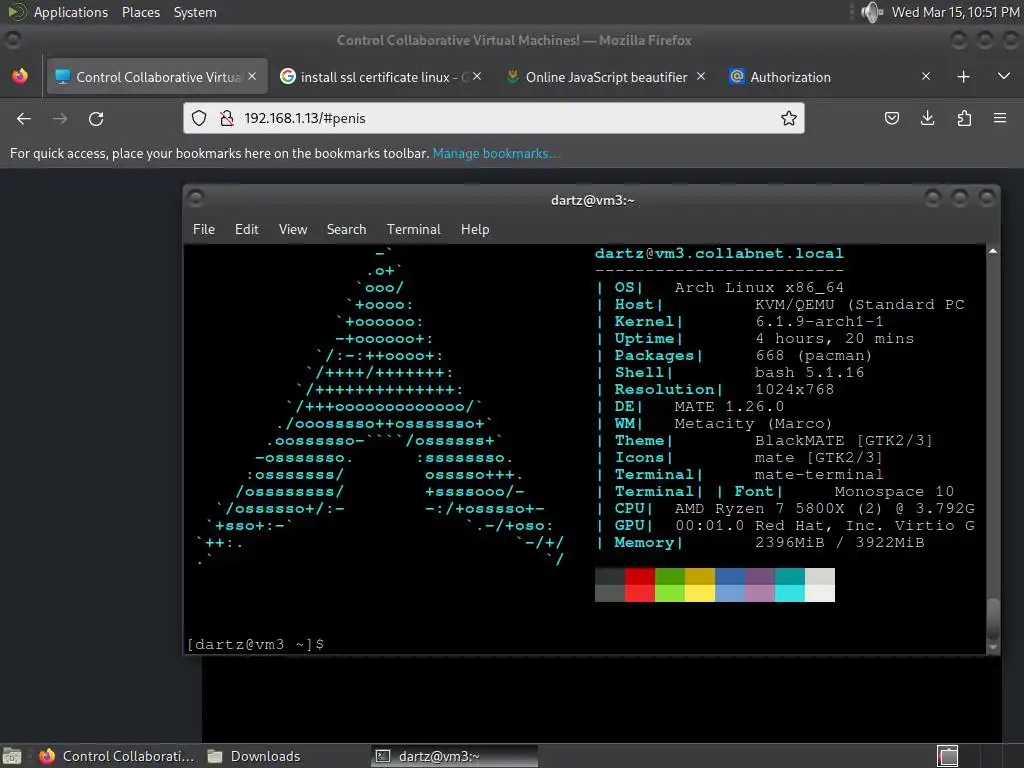The width and height of the screenshot is (1024, 768).
Task: Switch to install ssl certificate linux tab
Action: coord(381,77)
